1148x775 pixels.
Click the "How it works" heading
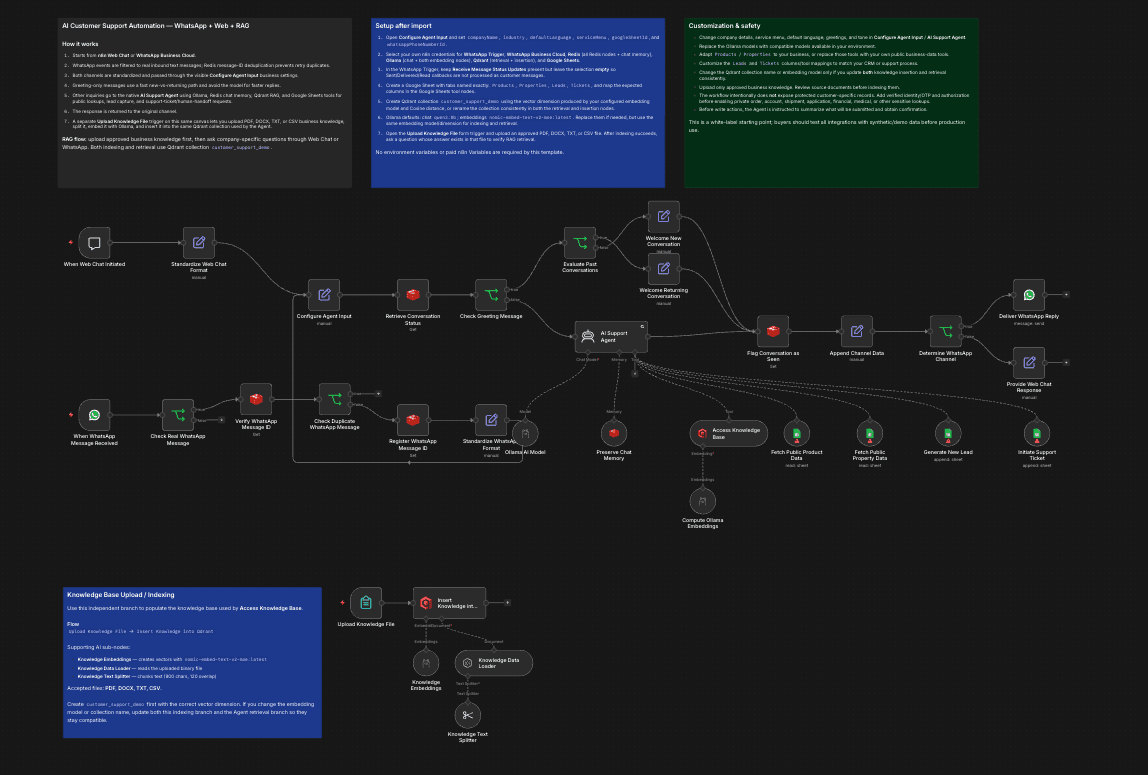pos(81,44)
